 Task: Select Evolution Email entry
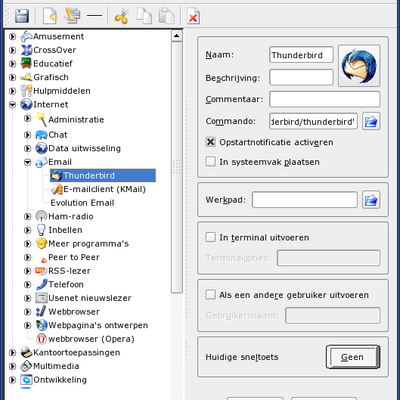point(82,203)
